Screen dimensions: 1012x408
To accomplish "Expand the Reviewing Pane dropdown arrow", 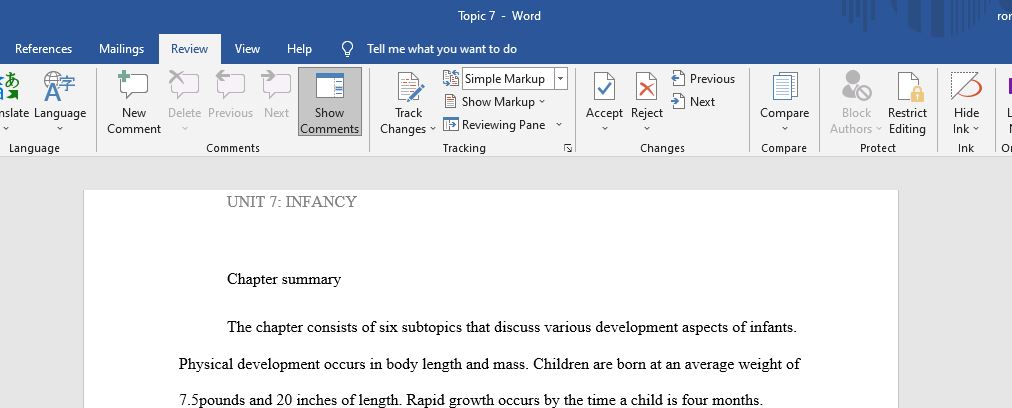I will (x=559, y=125).
